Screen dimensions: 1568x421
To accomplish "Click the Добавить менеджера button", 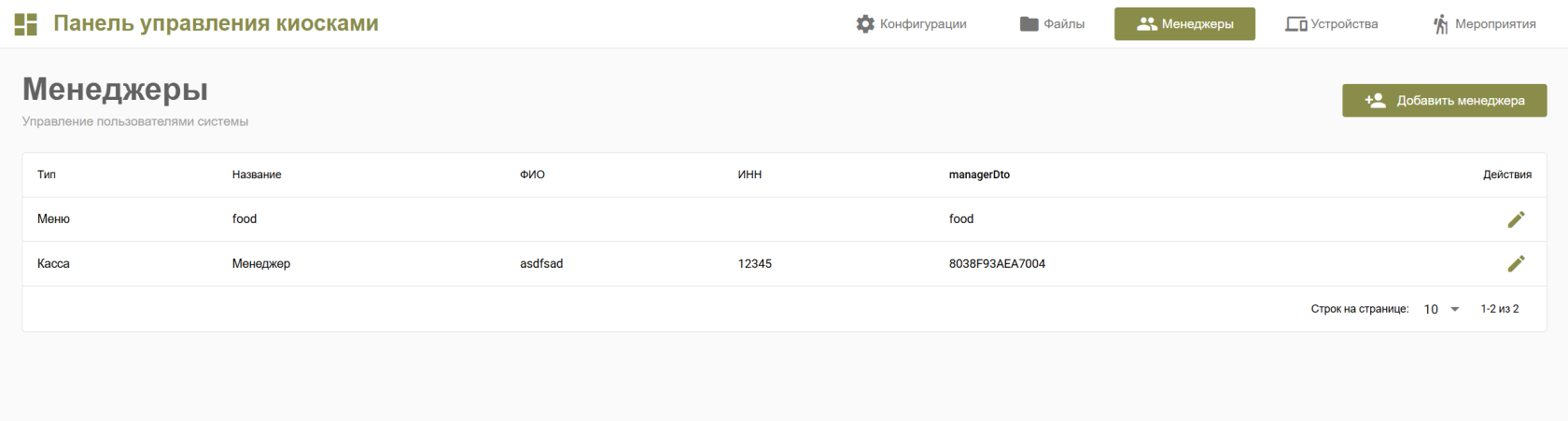I will tap(1444, 101).
